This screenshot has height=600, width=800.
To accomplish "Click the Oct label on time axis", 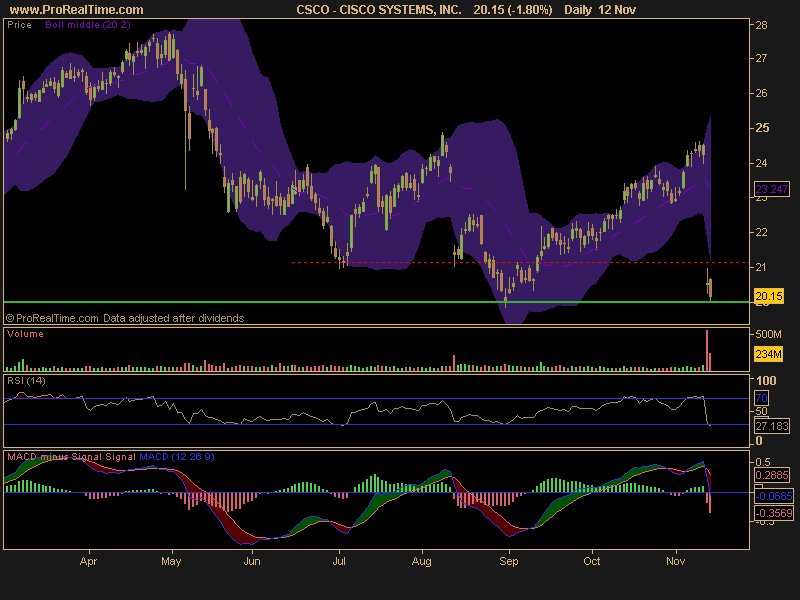I will point(592,561).
